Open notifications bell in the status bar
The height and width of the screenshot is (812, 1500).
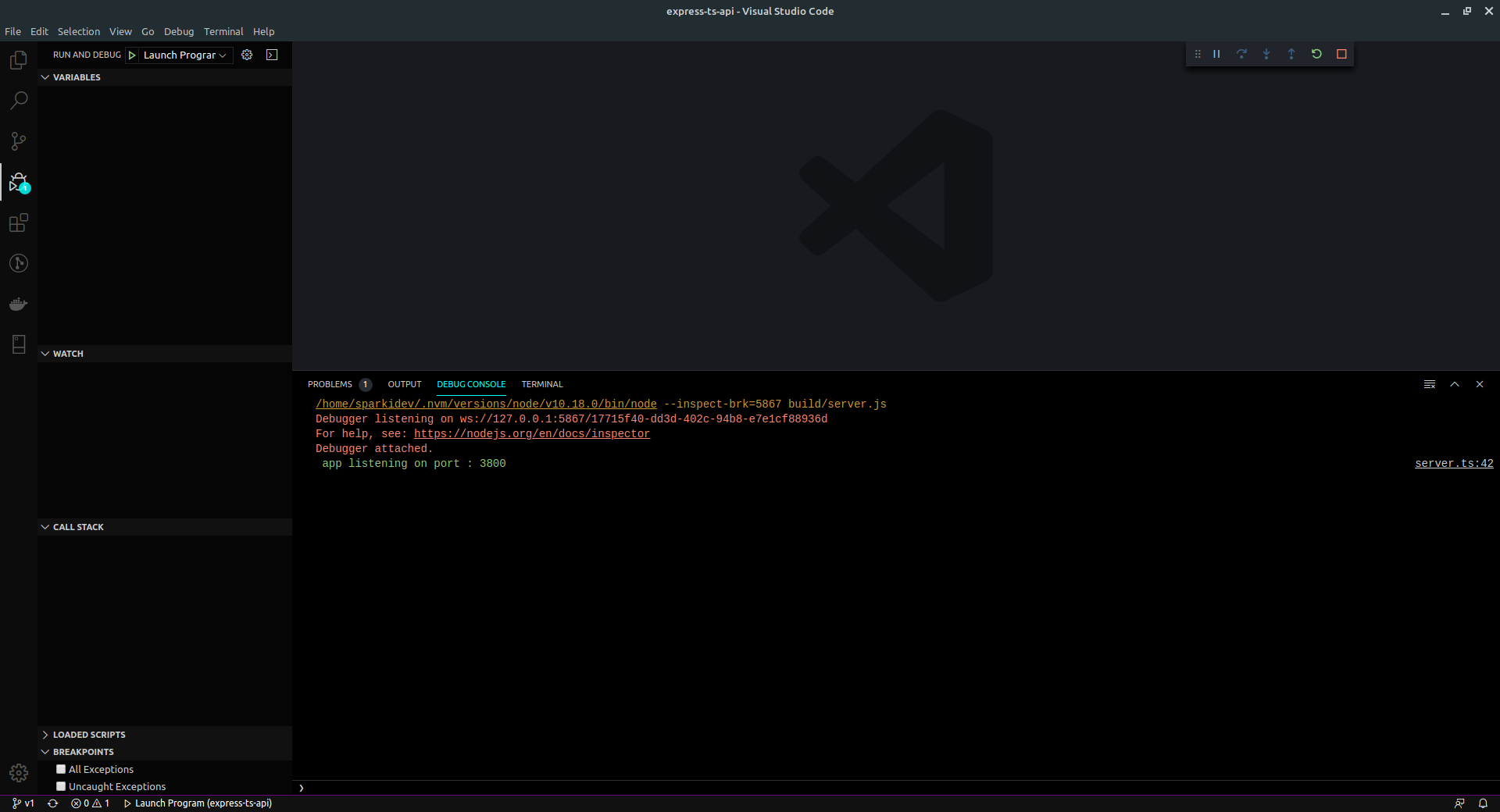(1483, 803)
